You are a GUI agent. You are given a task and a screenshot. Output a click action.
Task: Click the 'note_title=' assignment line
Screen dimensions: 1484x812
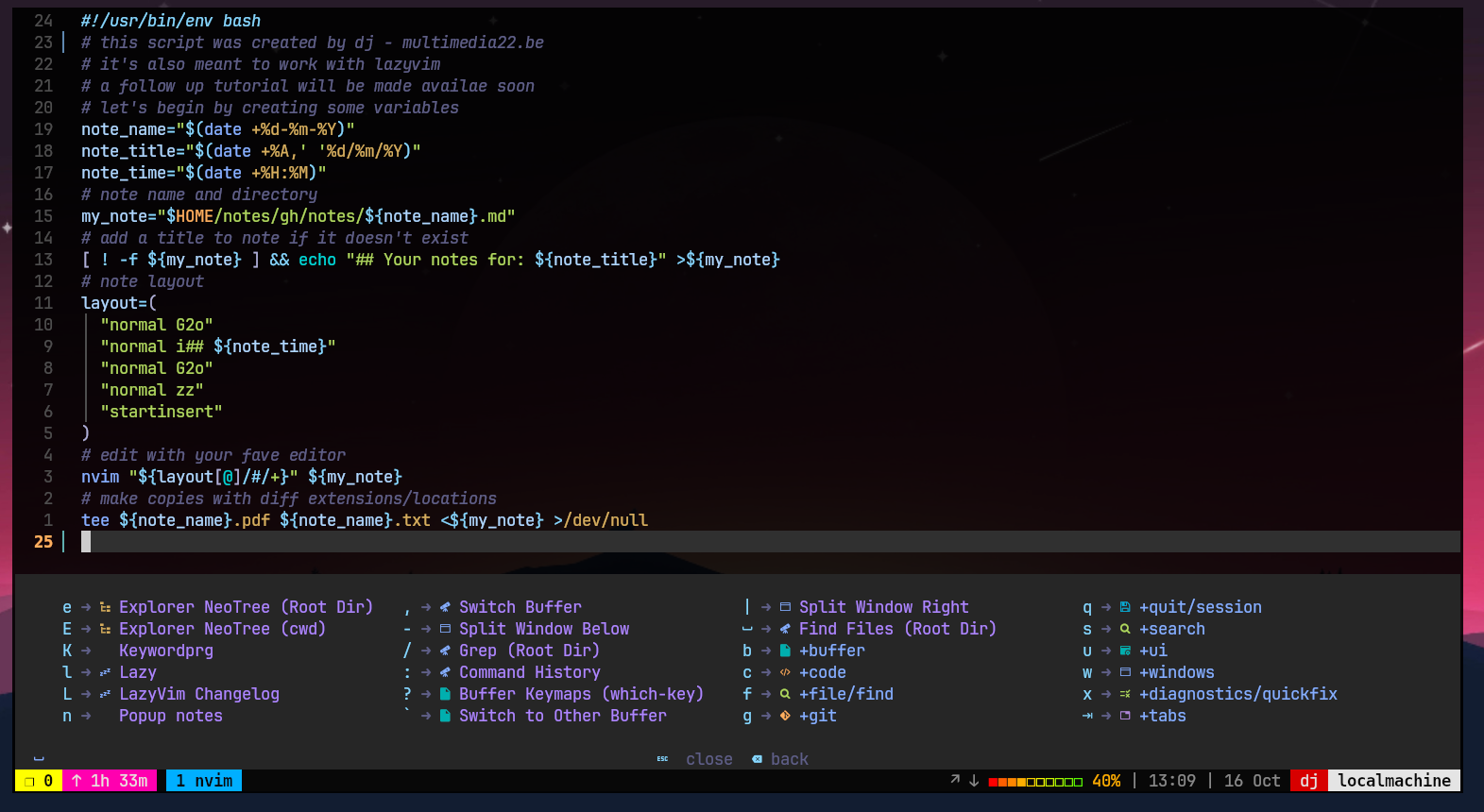point(251,151)
